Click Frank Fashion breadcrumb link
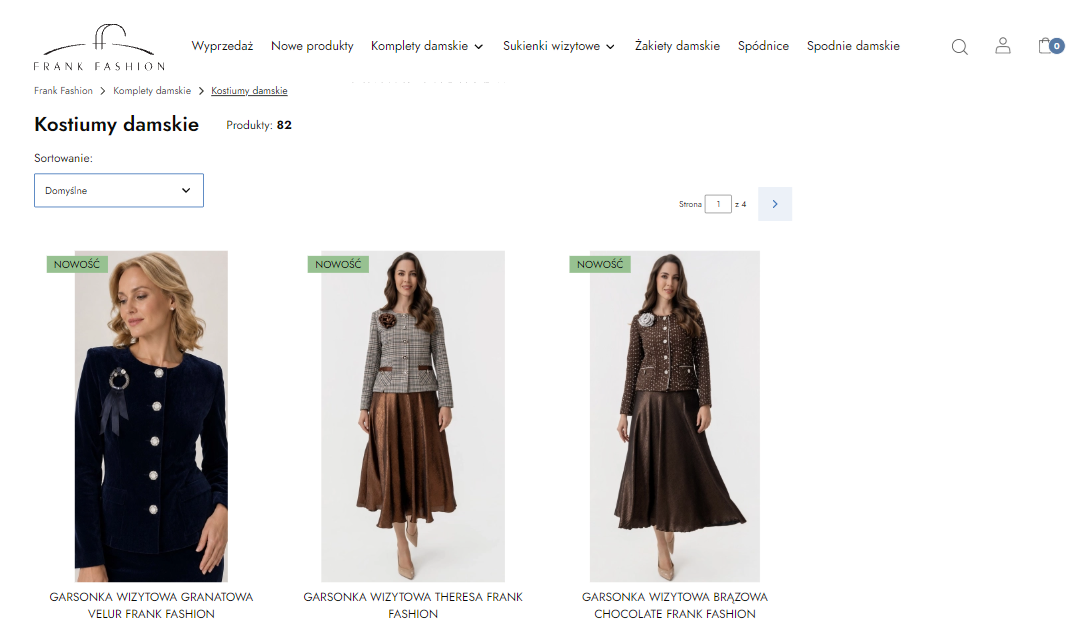The image size is (1088, 634). [x=63, y=91]
